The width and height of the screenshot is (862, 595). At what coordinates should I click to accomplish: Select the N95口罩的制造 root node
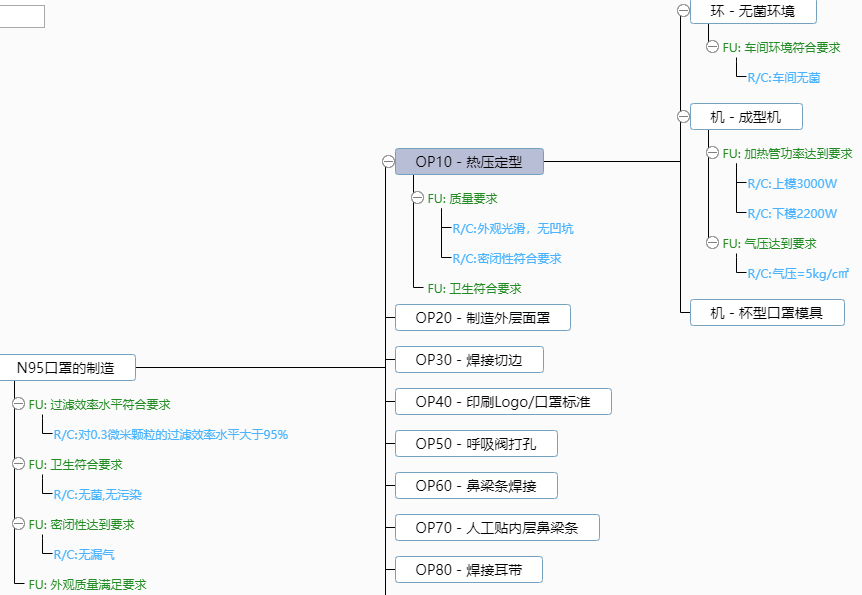pyautogui.click(x=66, y=368)
